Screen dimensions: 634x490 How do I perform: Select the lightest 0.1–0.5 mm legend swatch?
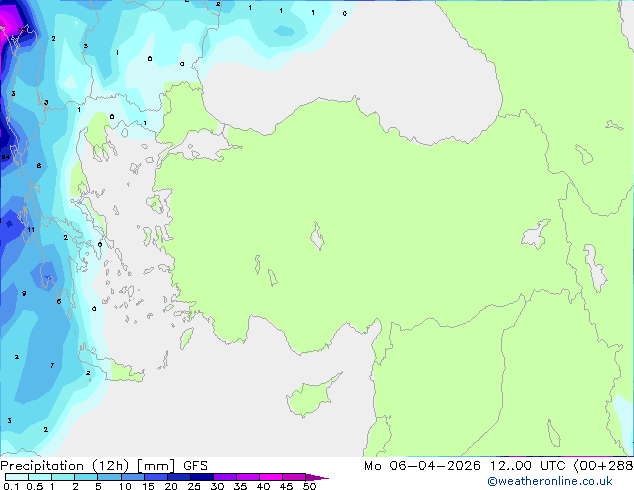tap(17, 477)
